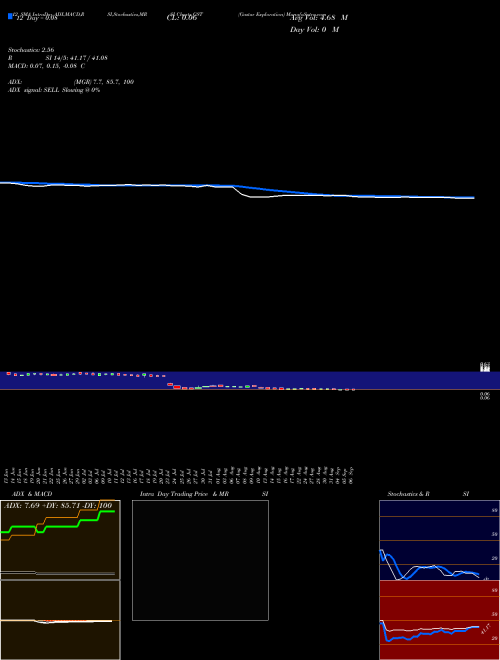Click the 'SI 14/3: 41.17 / 41.08' values
The height and width of the screenshot is (660, 500).
click(x=76, y=58)
